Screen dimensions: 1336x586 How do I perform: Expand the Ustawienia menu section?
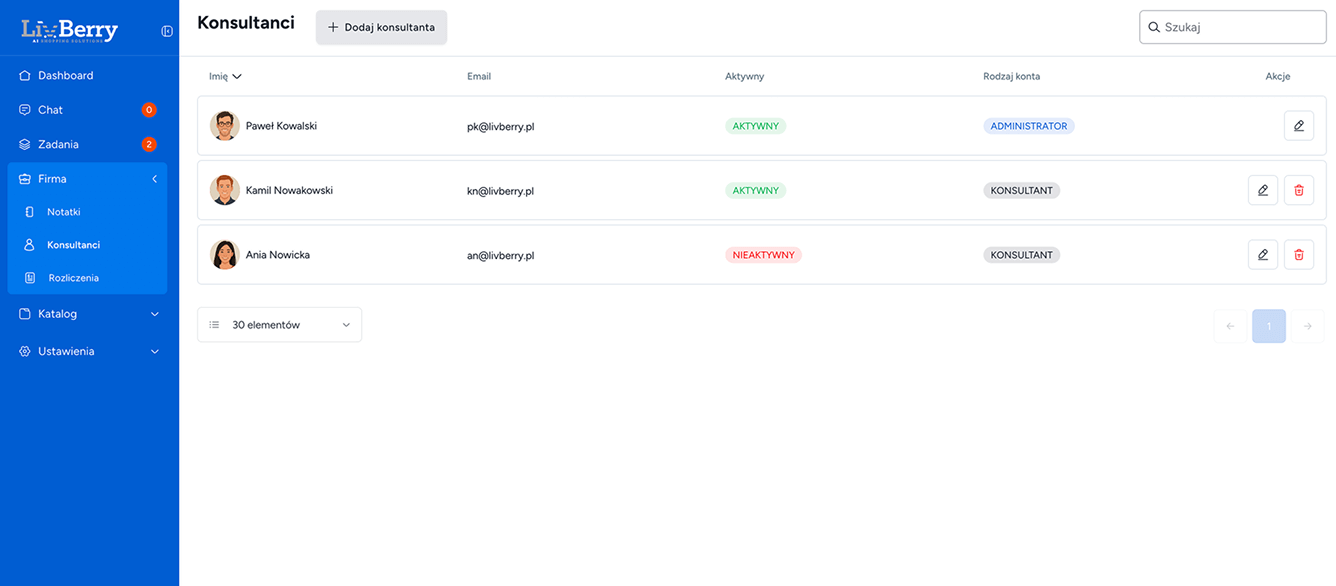pos(89,352)
